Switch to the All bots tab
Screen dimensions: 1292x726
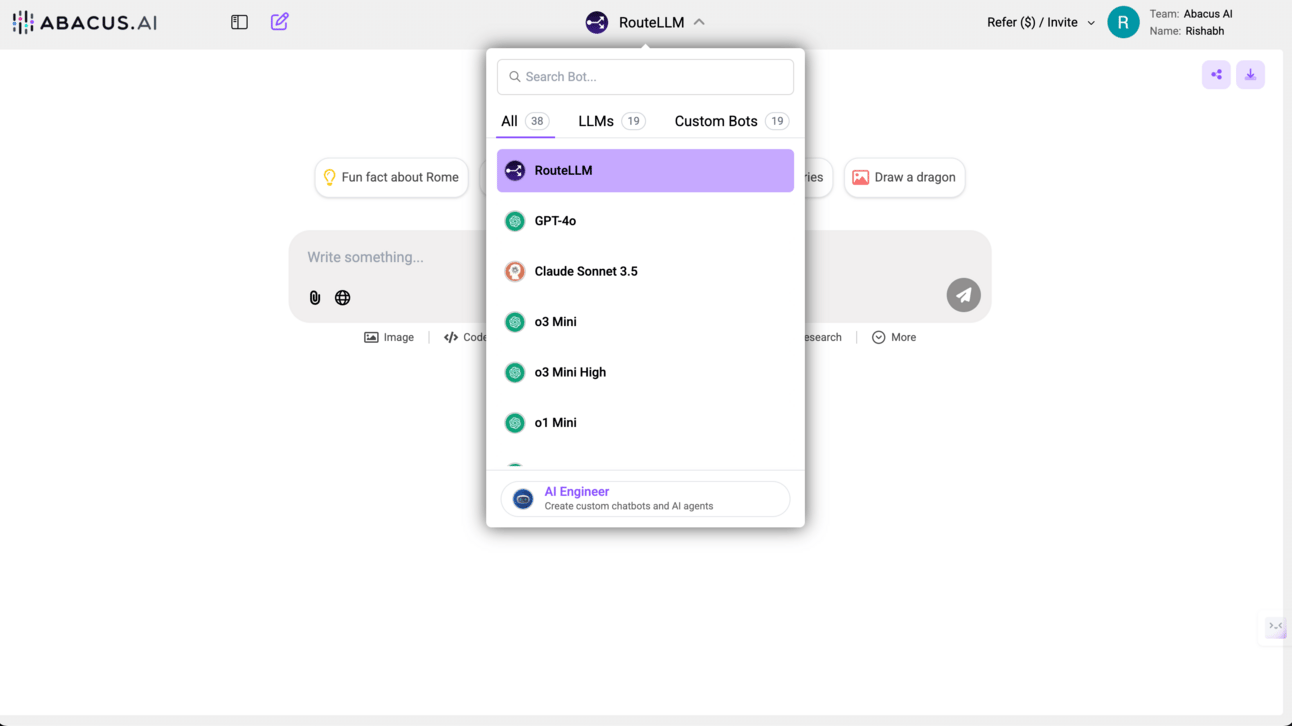coord(525,121)
